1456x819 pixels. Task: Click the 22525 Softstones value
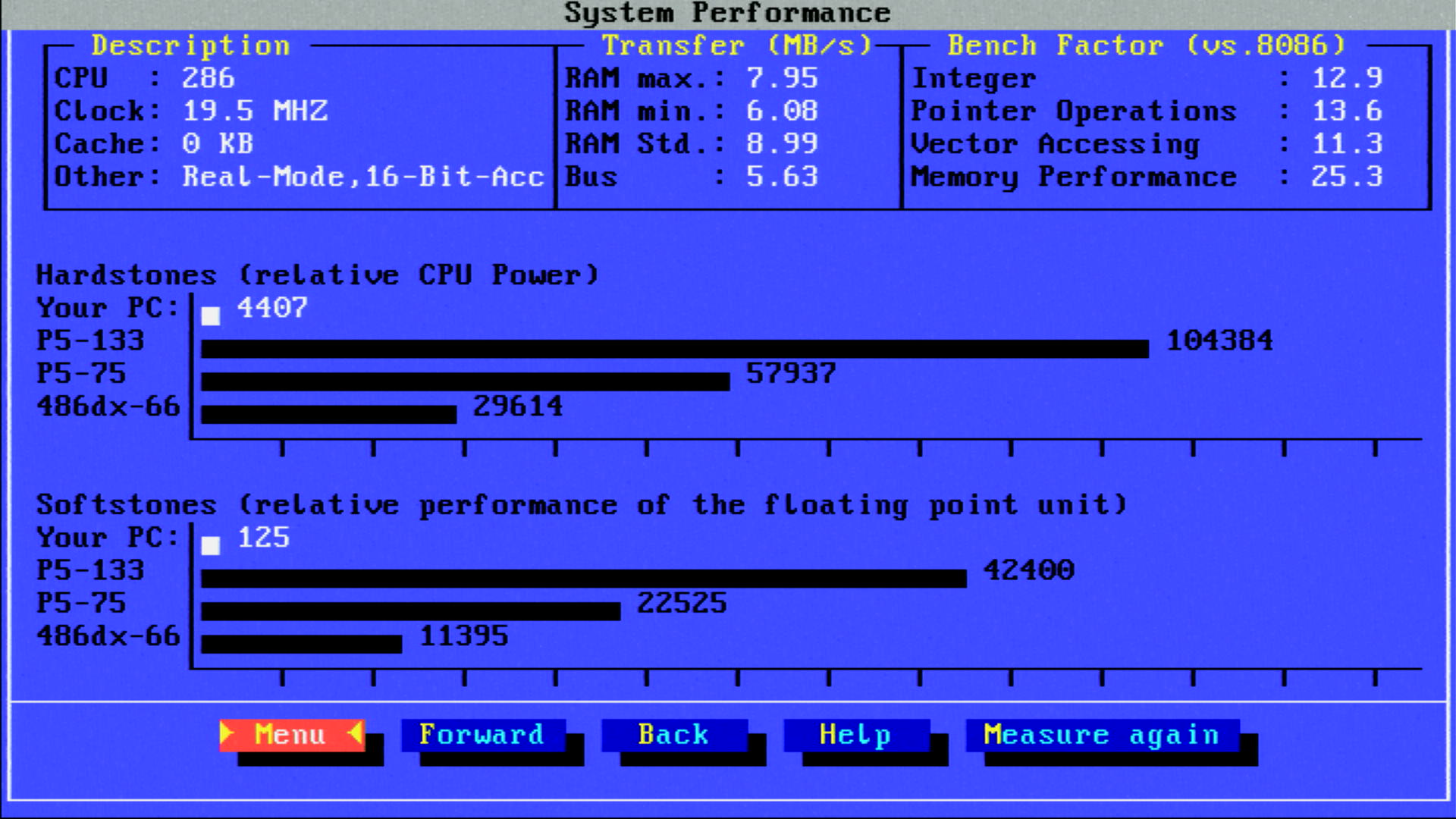pyautogui.click(x=682, y=603)
